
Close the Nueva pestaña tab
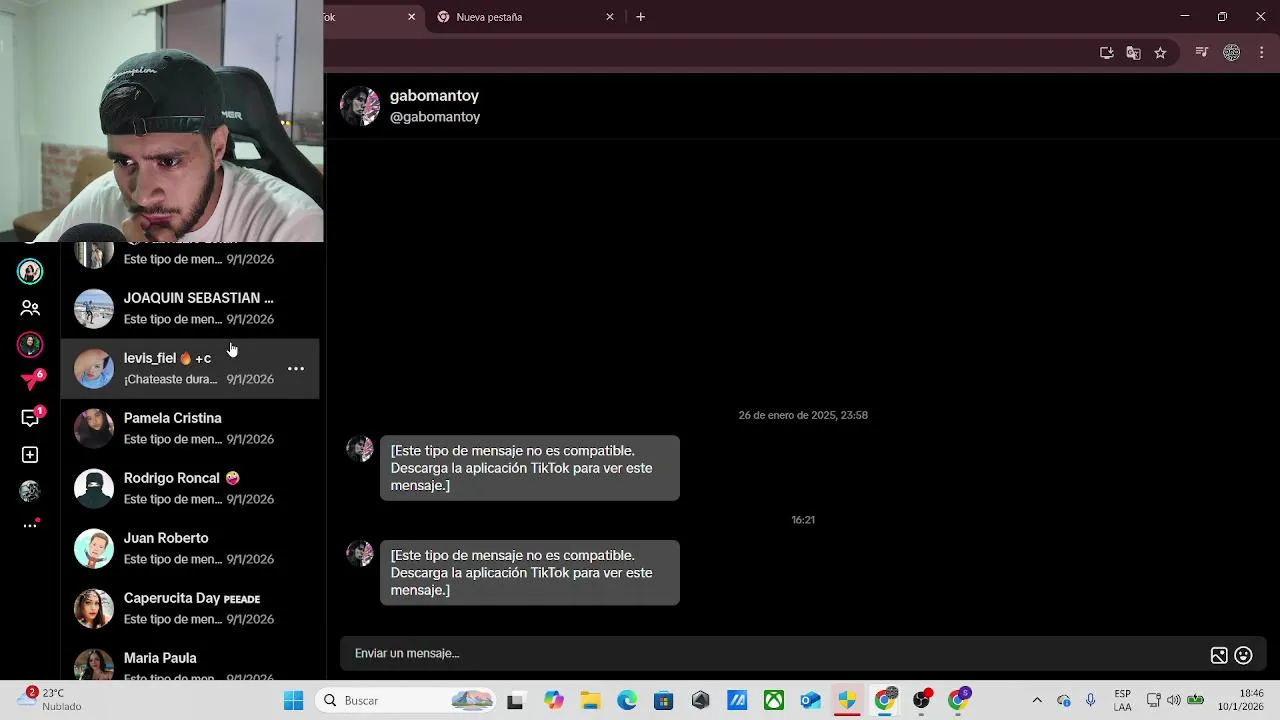(x=610, y=17)
